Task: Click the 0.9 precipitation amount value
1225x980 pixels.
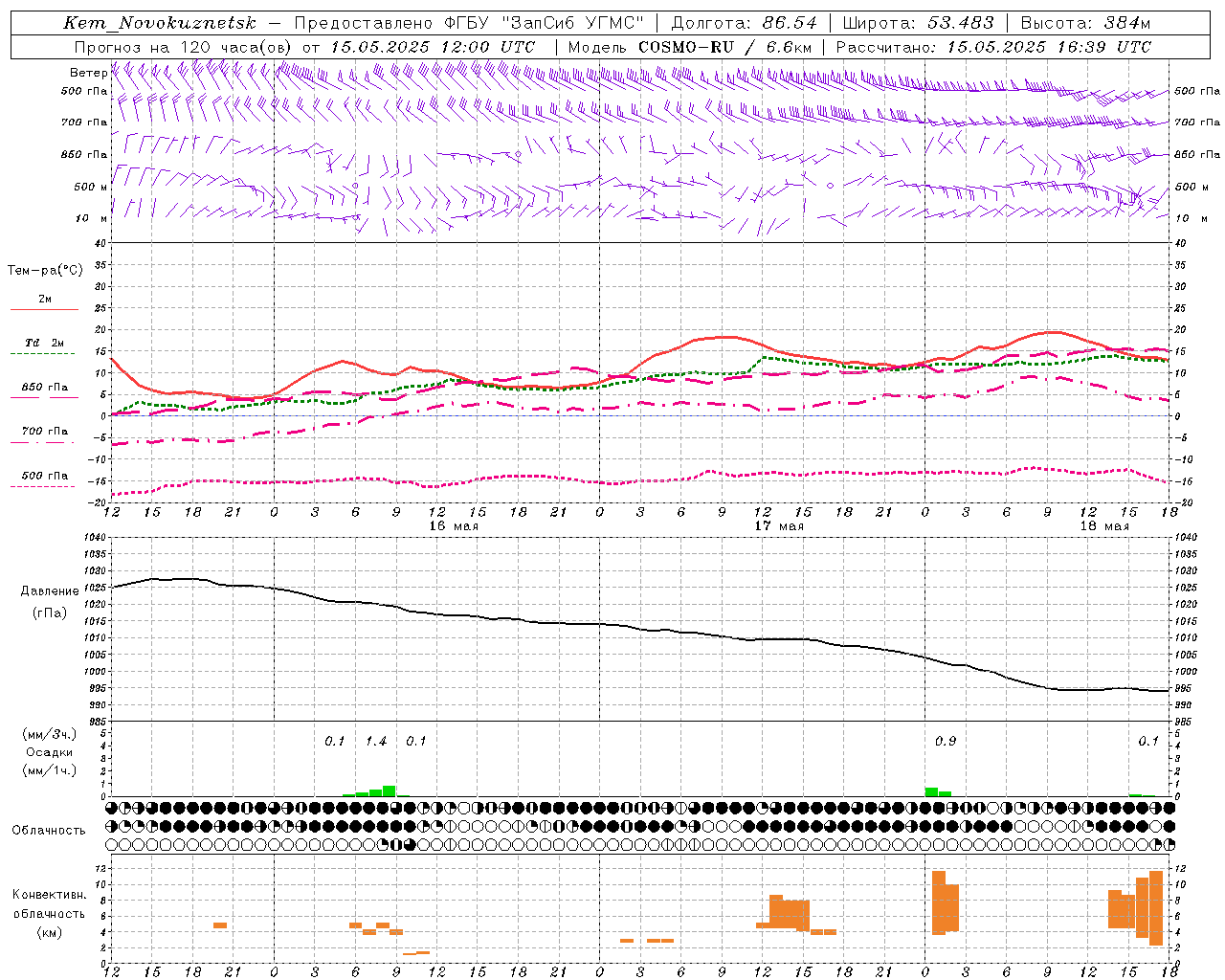Action: click(945, 741)
